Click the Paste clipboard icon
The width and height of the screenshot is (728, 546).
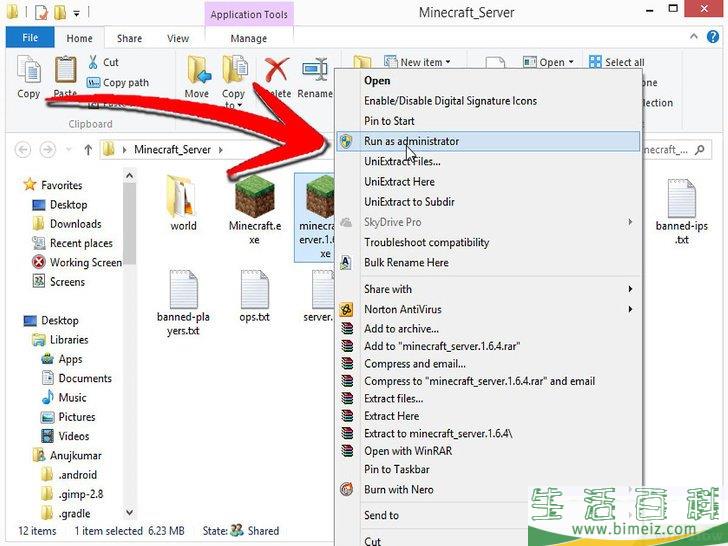(x=65, y=70)
